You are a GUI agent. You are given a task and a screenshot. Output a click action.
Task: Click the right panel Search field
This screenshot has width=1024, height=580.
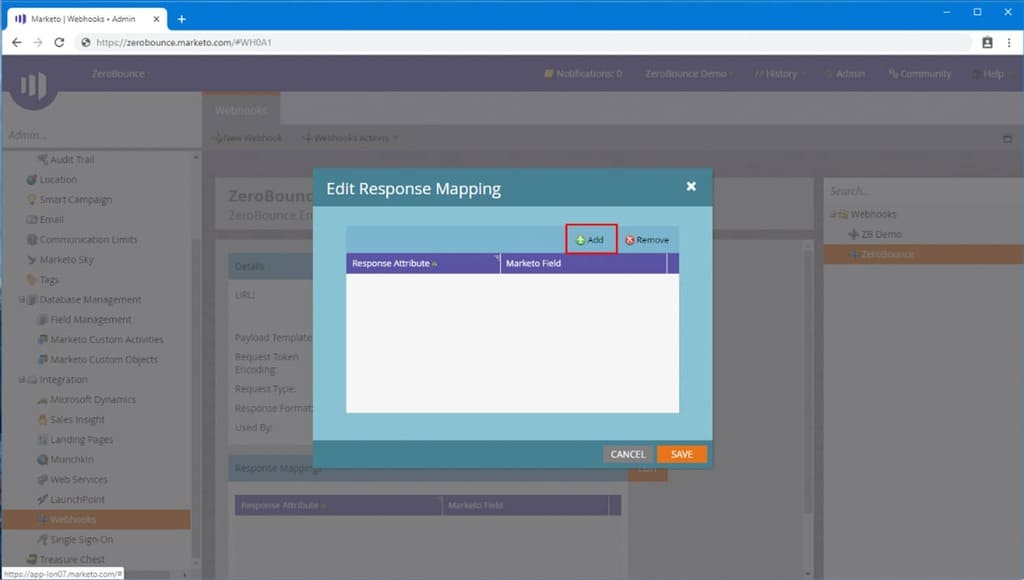(x=921, y=191)
